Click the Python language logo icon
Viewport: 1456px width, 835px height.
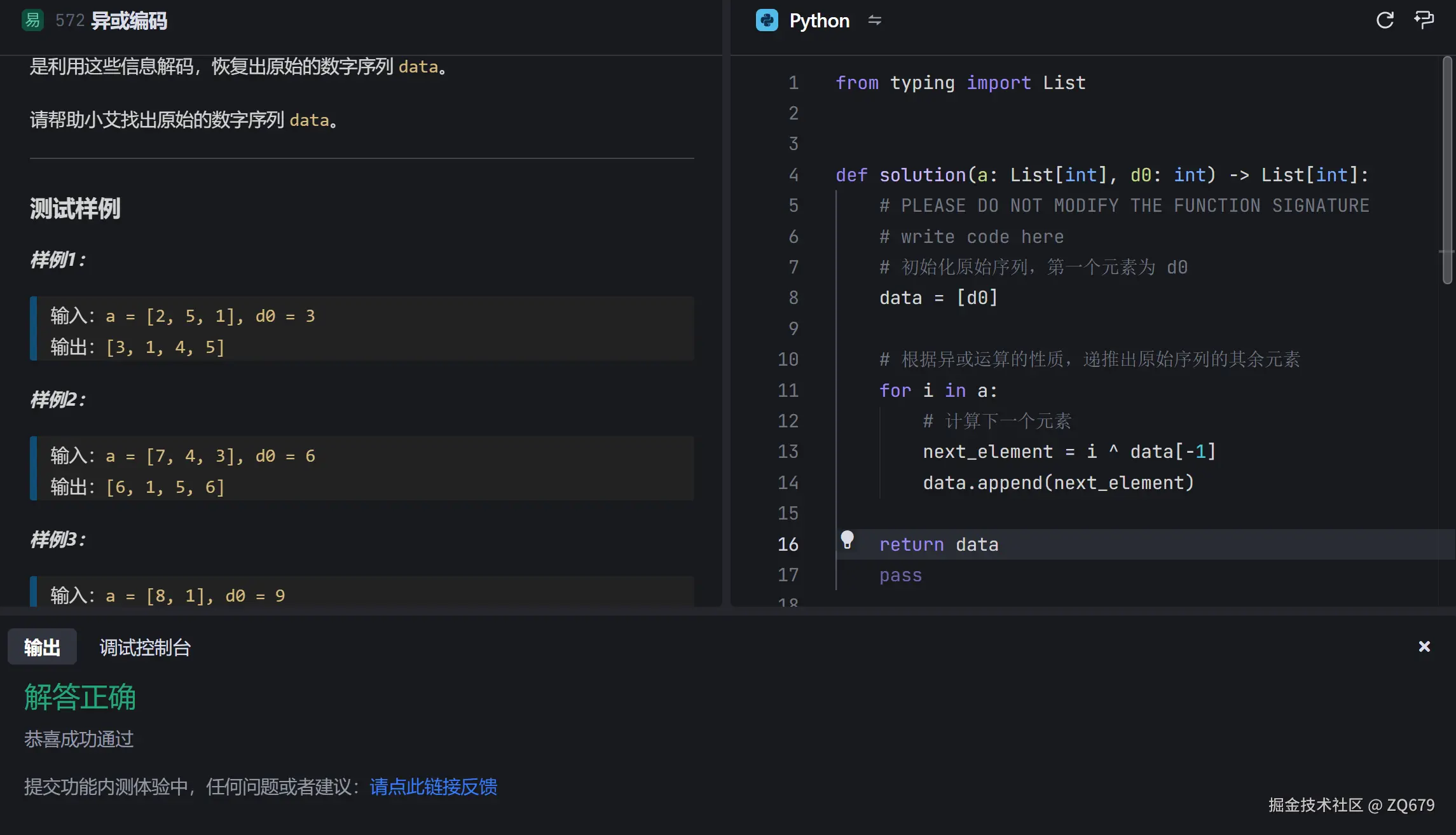click(767, 20)
